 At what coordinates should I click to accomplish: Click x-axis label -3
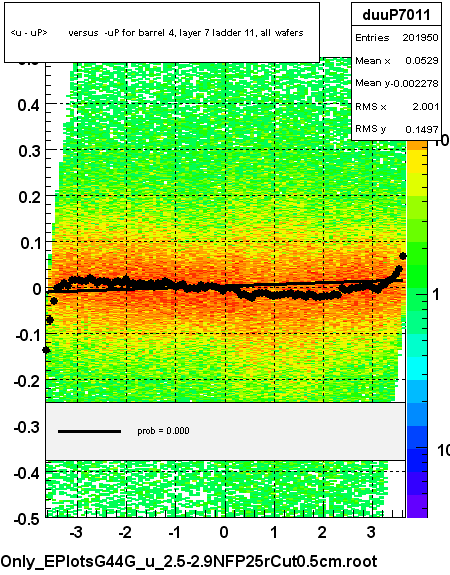tap(76, 532)
